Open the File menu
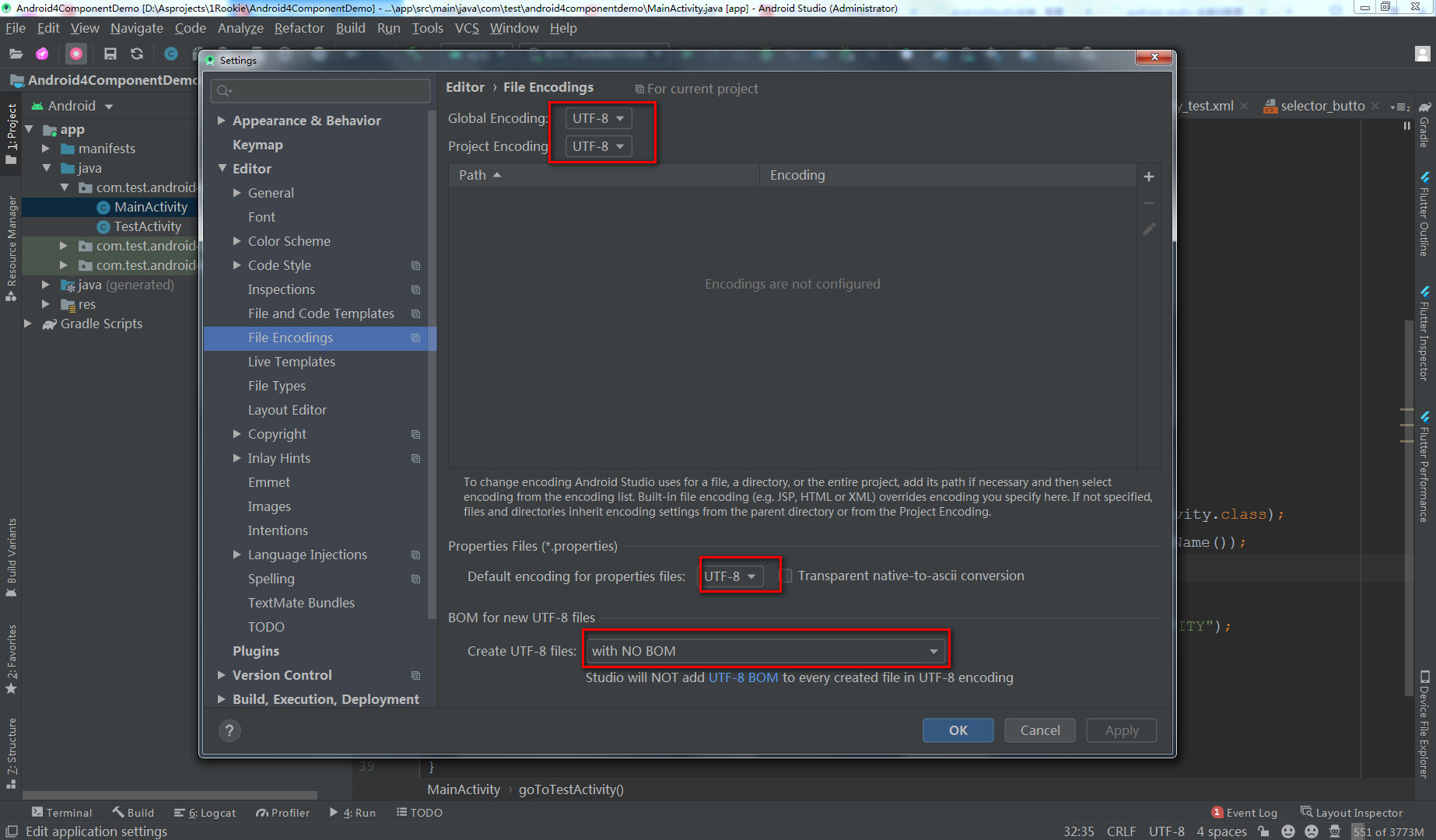Image resolution: width=1436 pixels, height=840 pixels. pyautogui.click(x=16, y=28)
